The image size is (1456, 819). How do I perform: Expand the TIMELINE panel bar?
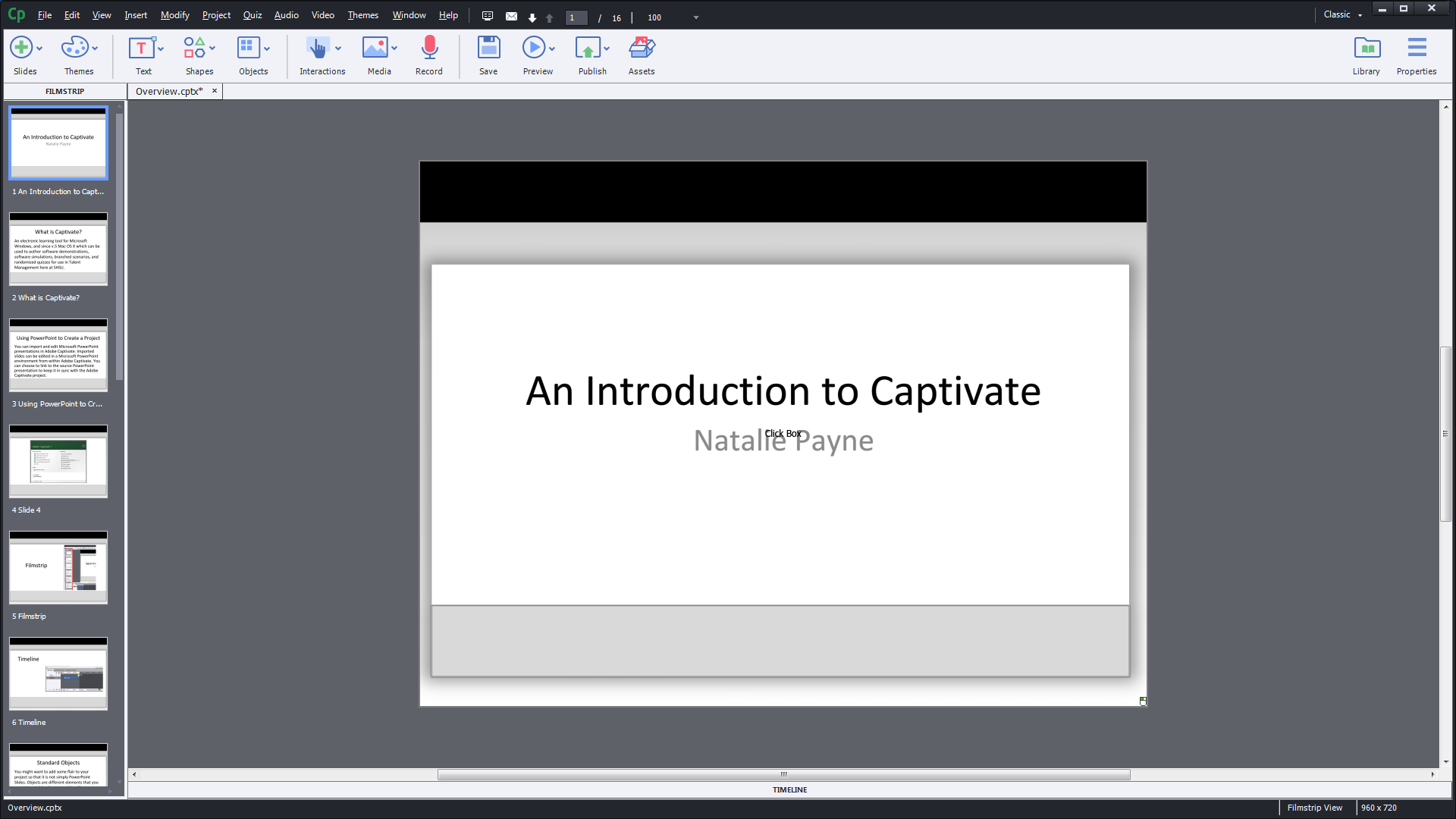click(790, 789)
